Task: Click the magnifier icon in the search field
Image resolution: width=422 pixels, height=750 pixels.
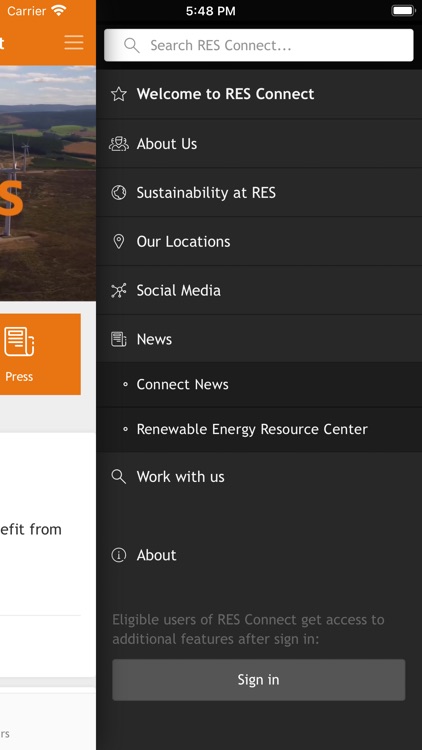Action: click(x=132, y=45)
